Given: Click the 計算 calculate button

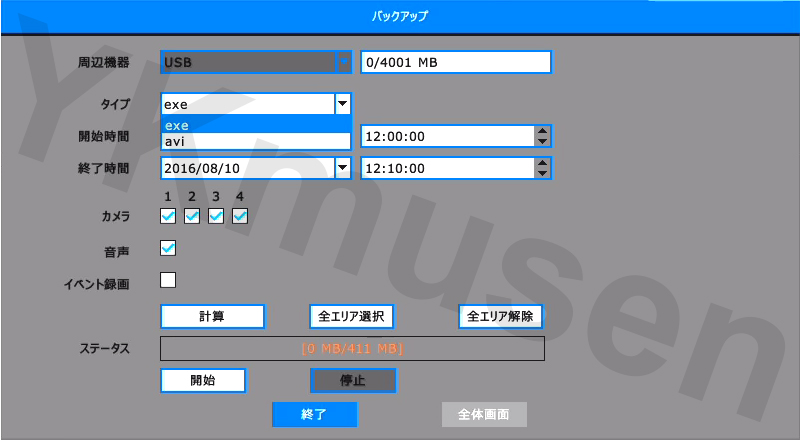Looking at the screenshot, I should click(x=212, y=316).
